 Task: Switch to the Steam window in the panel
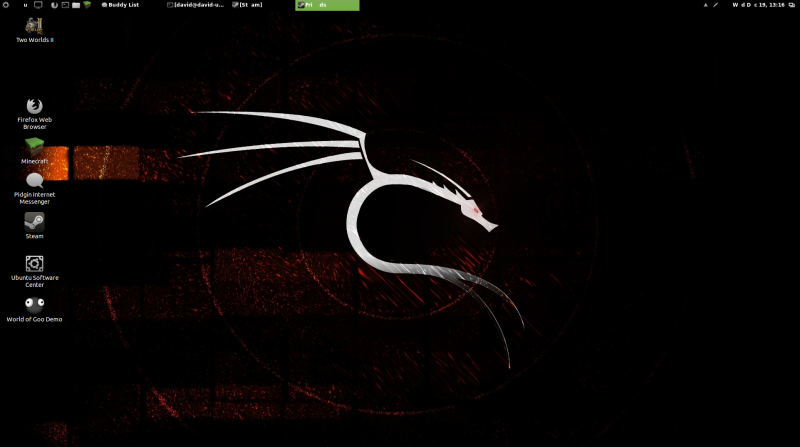click(247, 5)
